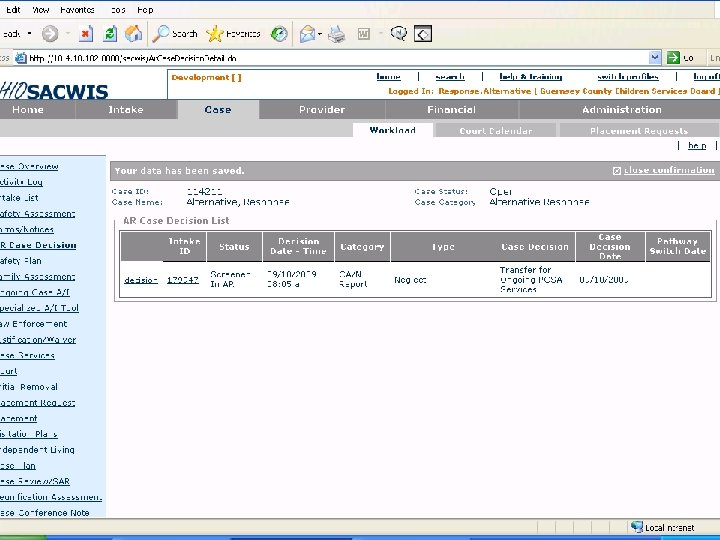Screen dimensions: 720x540
Task: Open the address bar dropdown arrow
Action: (x=655, y=57)
